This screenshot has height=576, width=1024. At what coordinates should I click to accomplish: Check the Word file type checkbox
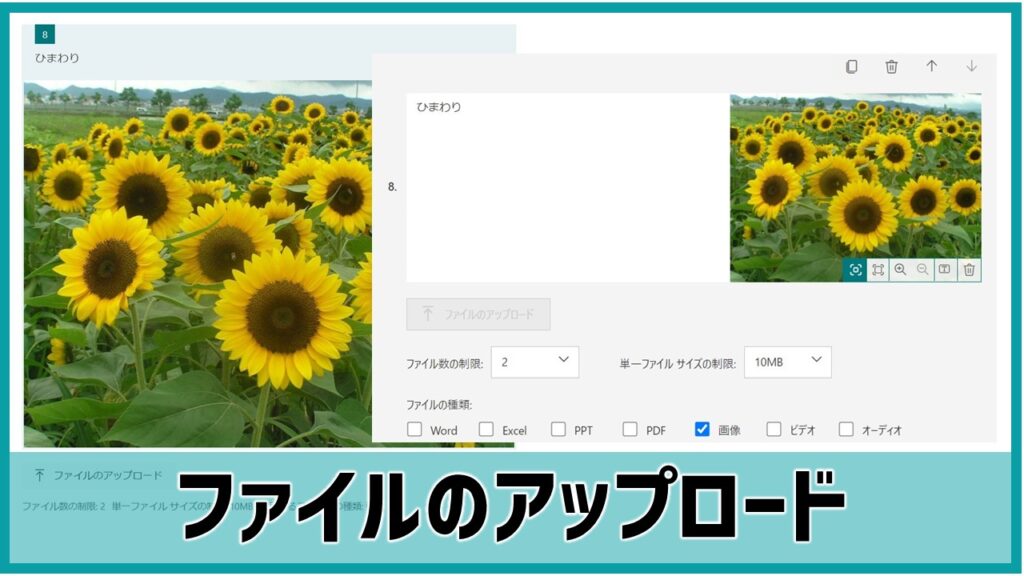[x=414, y=430]
